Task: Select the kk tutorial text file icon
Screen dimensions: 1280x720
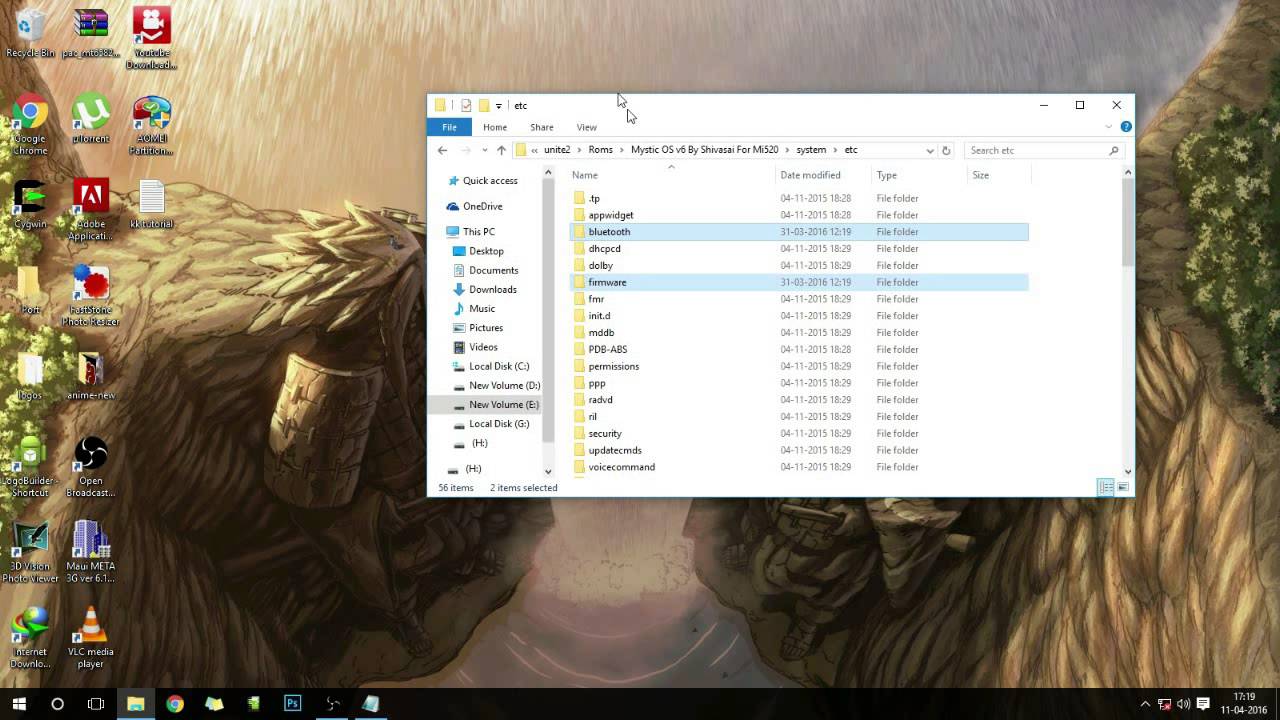Action: tap(152, 204)
